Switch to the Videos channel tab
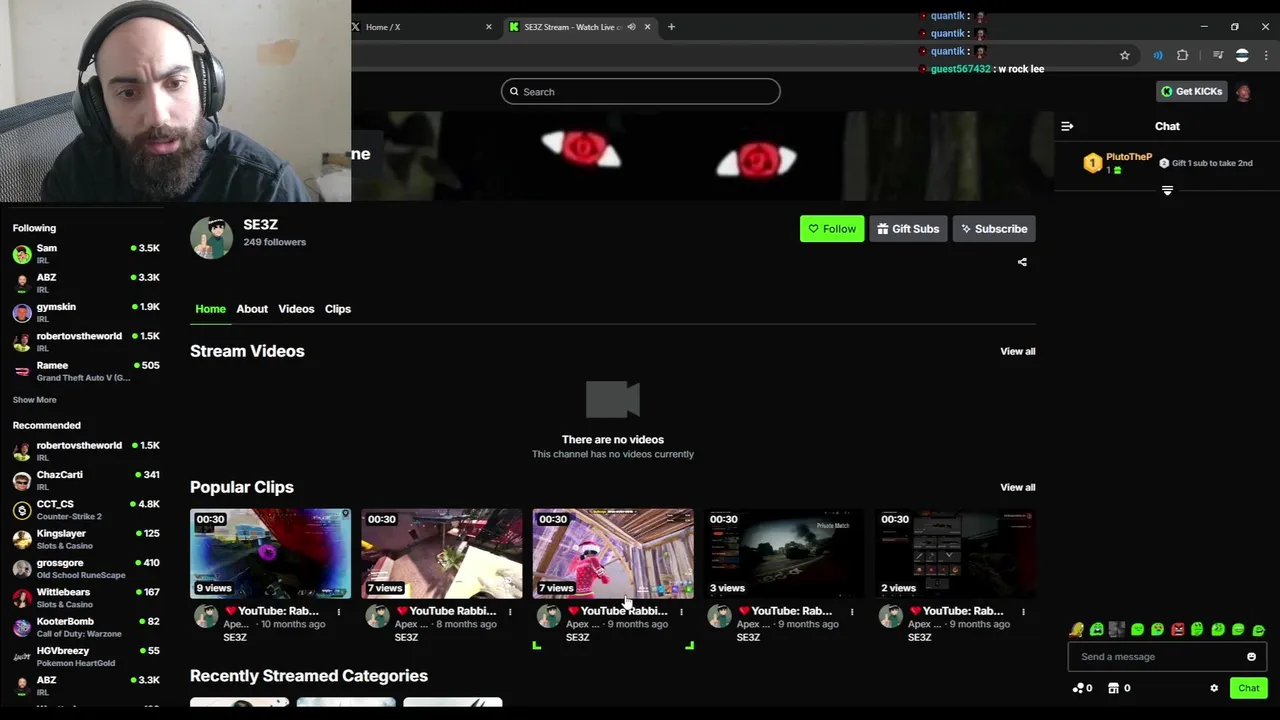The width and height of the screenshot is (1280, 720). click(296, 309)
